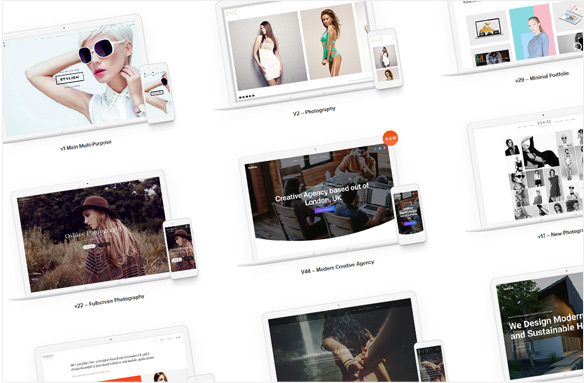
Task: Click the purple button in the Creative Agency hero
Action: (324, 210)
